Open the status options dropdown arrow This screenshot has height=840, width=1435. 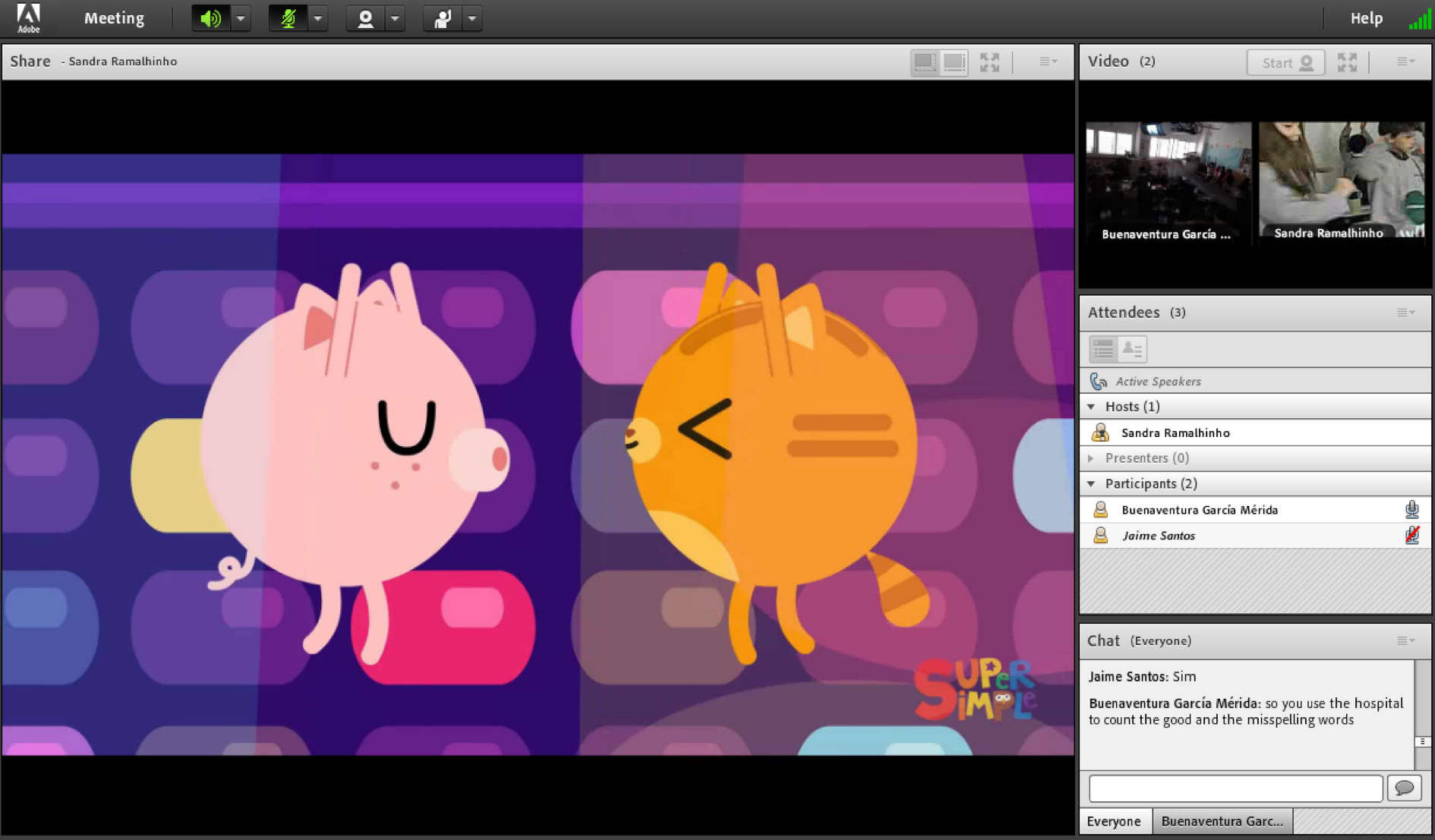472,18
